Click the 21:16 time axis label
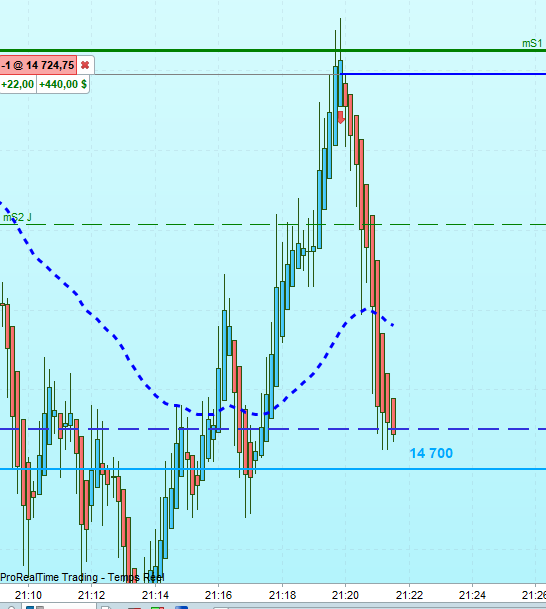Image resolution: width=546 pixels, height=609 pixels. click(218, 595)
